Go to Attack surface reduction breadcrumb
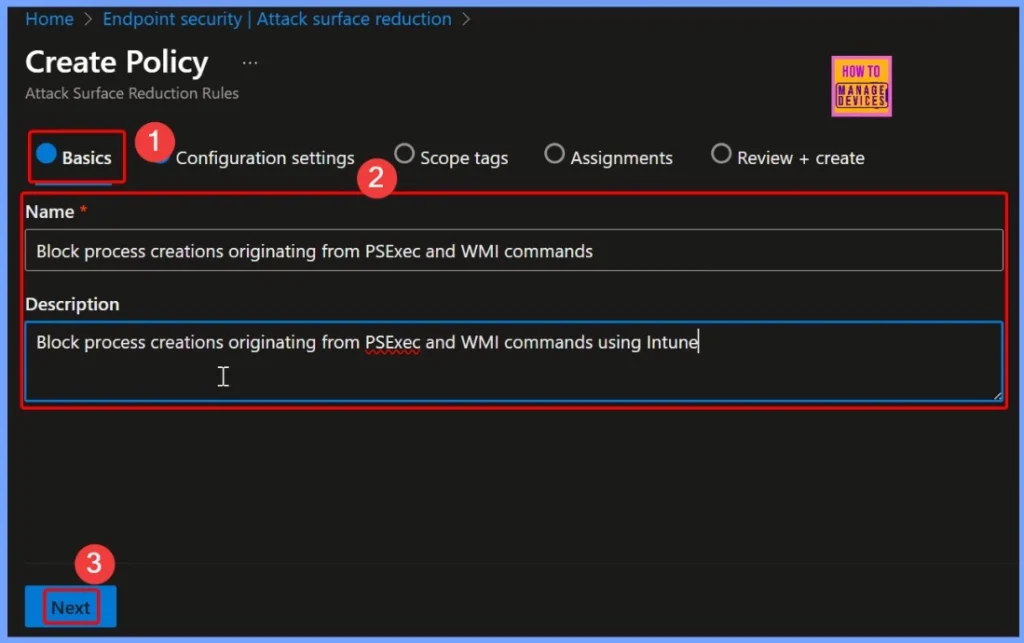The height and width of the screenshot is (643, 1024). click(354, 18)
